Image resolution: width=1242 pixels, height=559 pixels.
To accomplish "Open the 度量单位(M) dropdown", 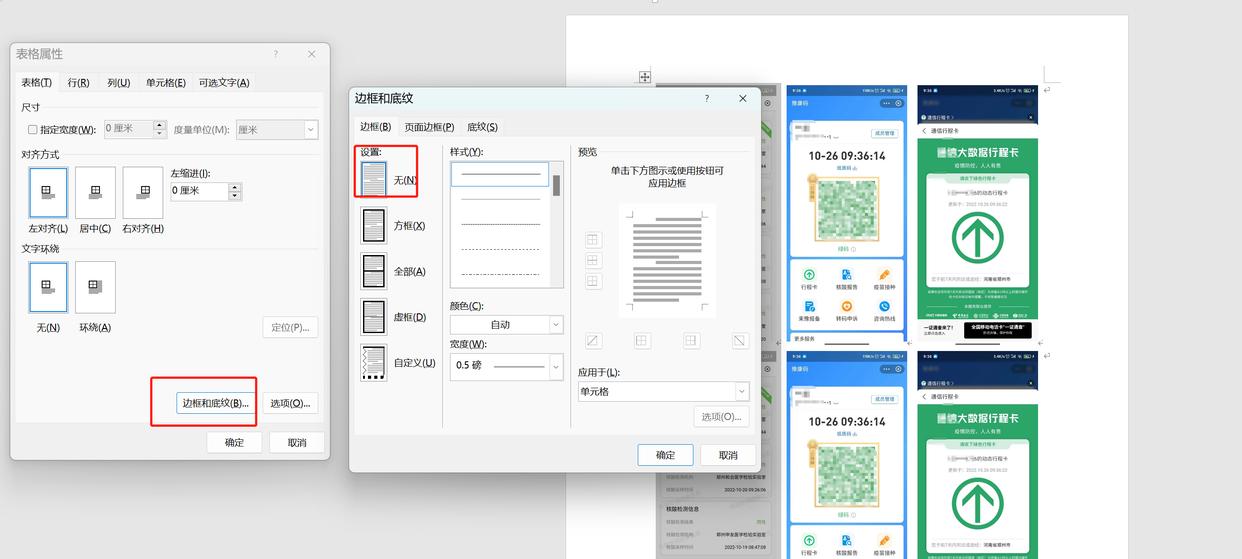I will [x=310, y=130].
